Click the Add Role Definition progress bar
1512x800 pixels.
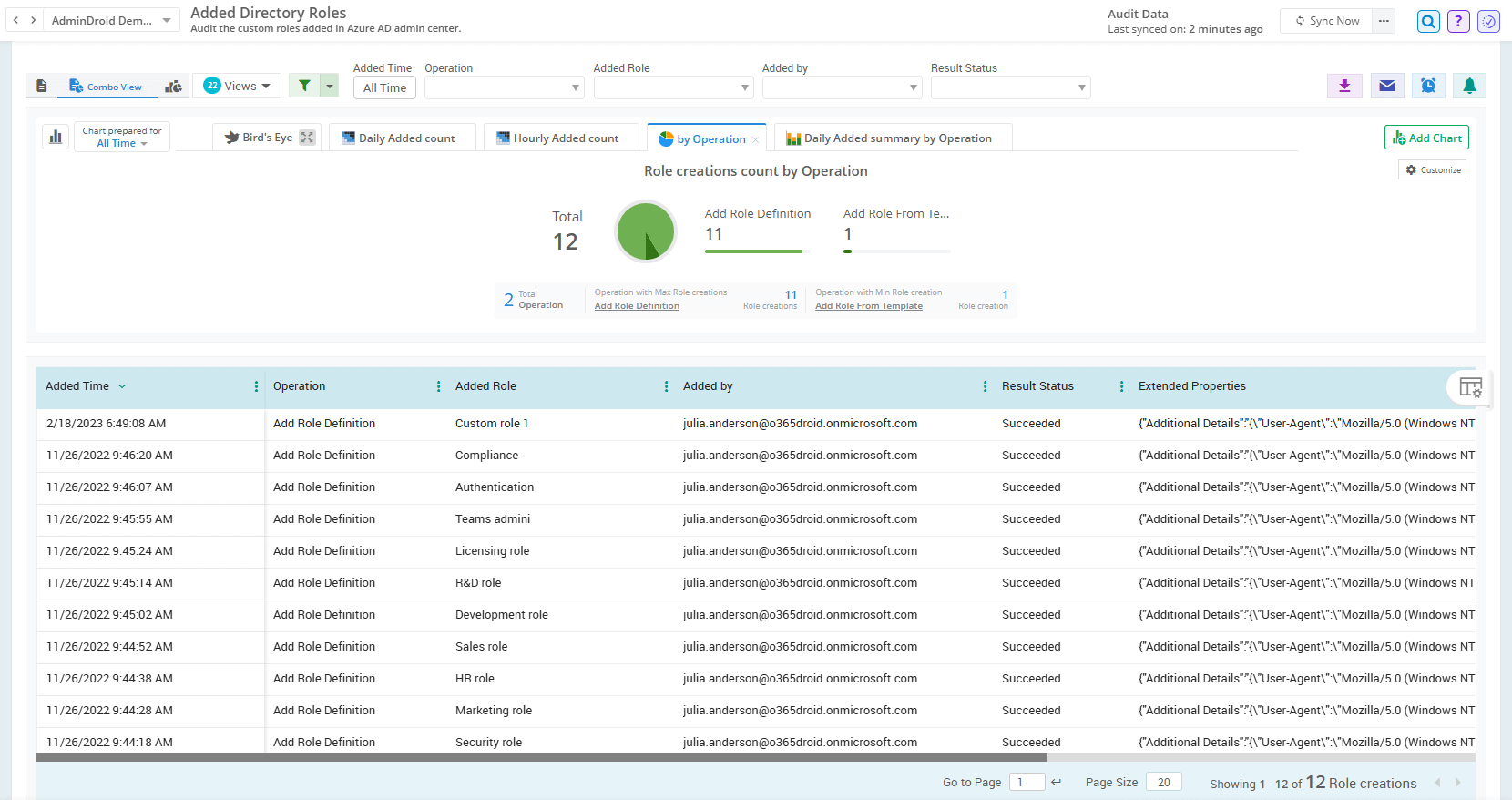(x=758, y=251)
